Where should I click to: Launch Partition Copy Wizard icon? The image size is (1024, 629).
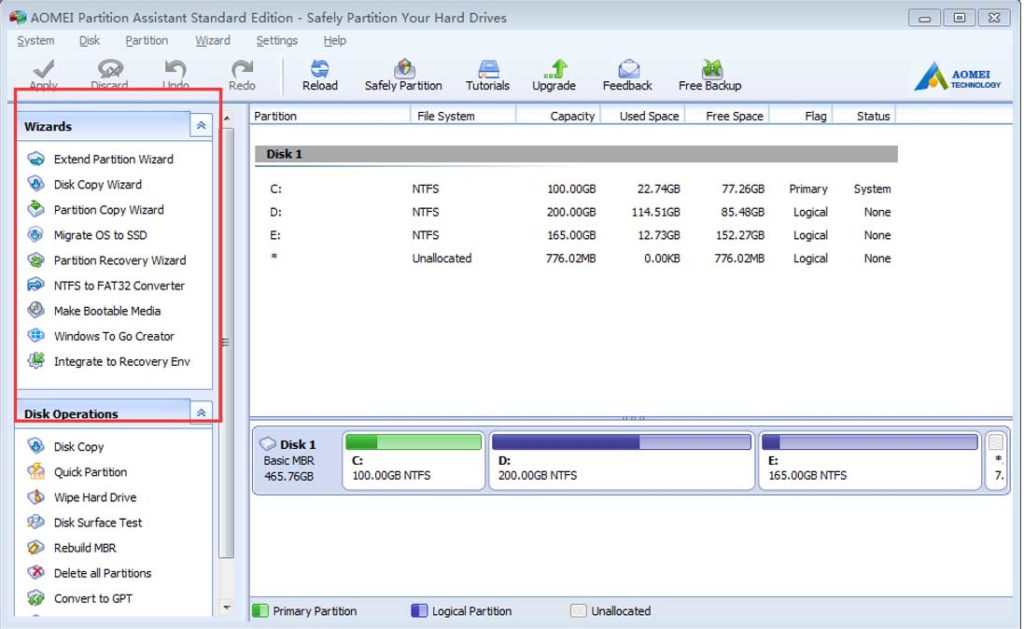tap(36, 210)
